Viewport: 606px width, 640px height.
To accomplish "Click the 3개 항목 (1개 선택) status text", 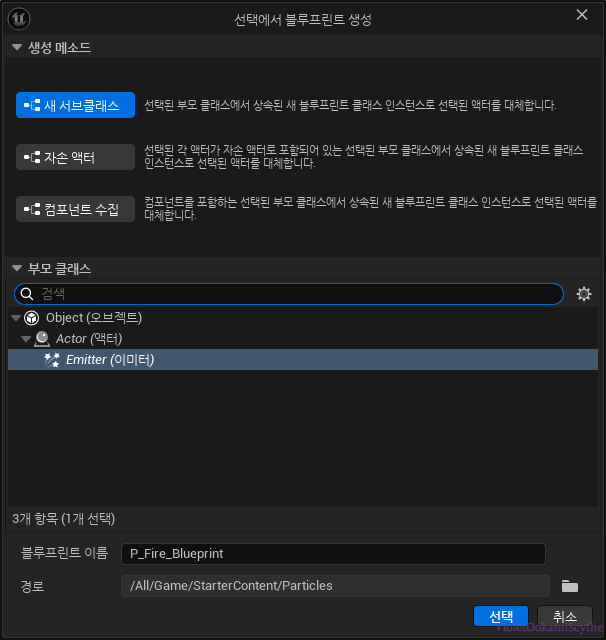I will tap(64, 519).
